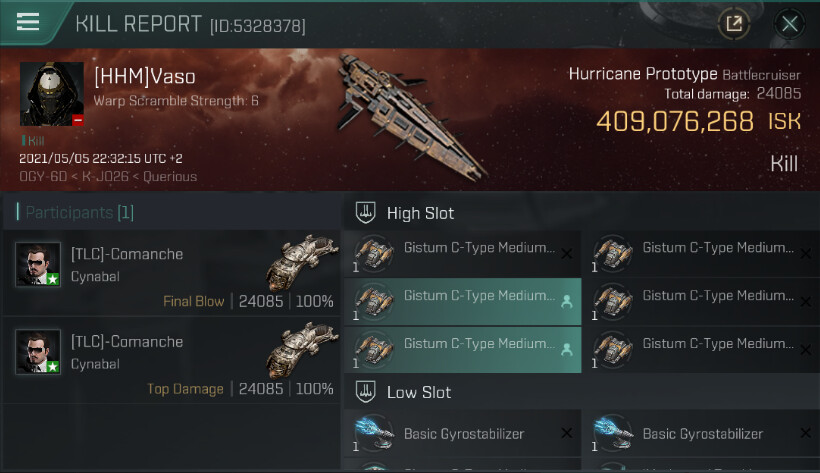Screen dimensions: 820x473
Task: View [HHM]Vaso pilot portrait
Action: (52, 94)
